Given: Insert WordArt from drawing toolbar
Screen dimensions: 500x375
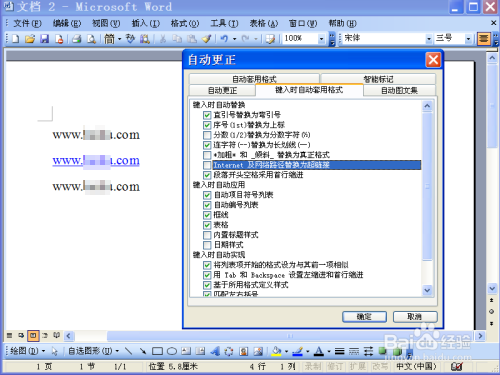Looking at the screenshot, I should point(215,351).
